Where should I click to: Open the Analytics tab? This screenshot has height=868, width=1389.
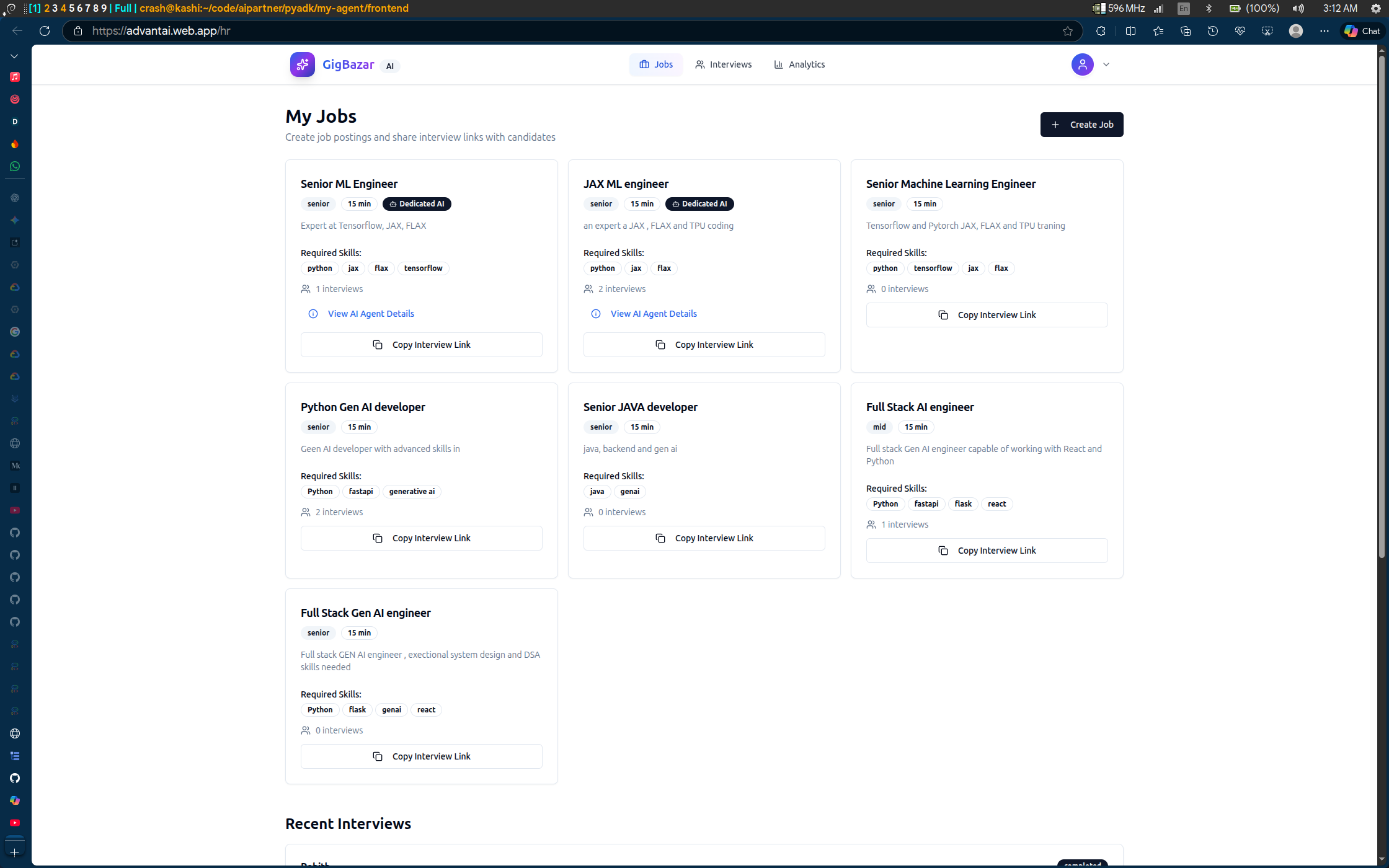click(x=799, y=64)
